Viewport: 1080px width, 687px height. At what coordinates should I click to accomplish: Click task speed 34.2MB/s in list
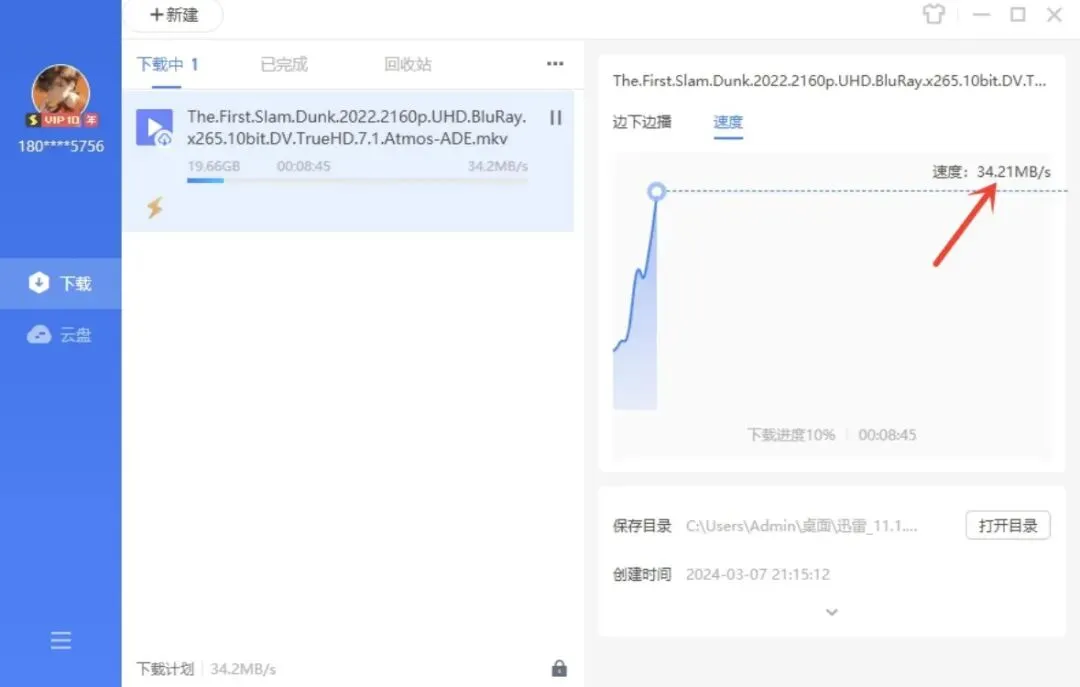pos(497,166)
